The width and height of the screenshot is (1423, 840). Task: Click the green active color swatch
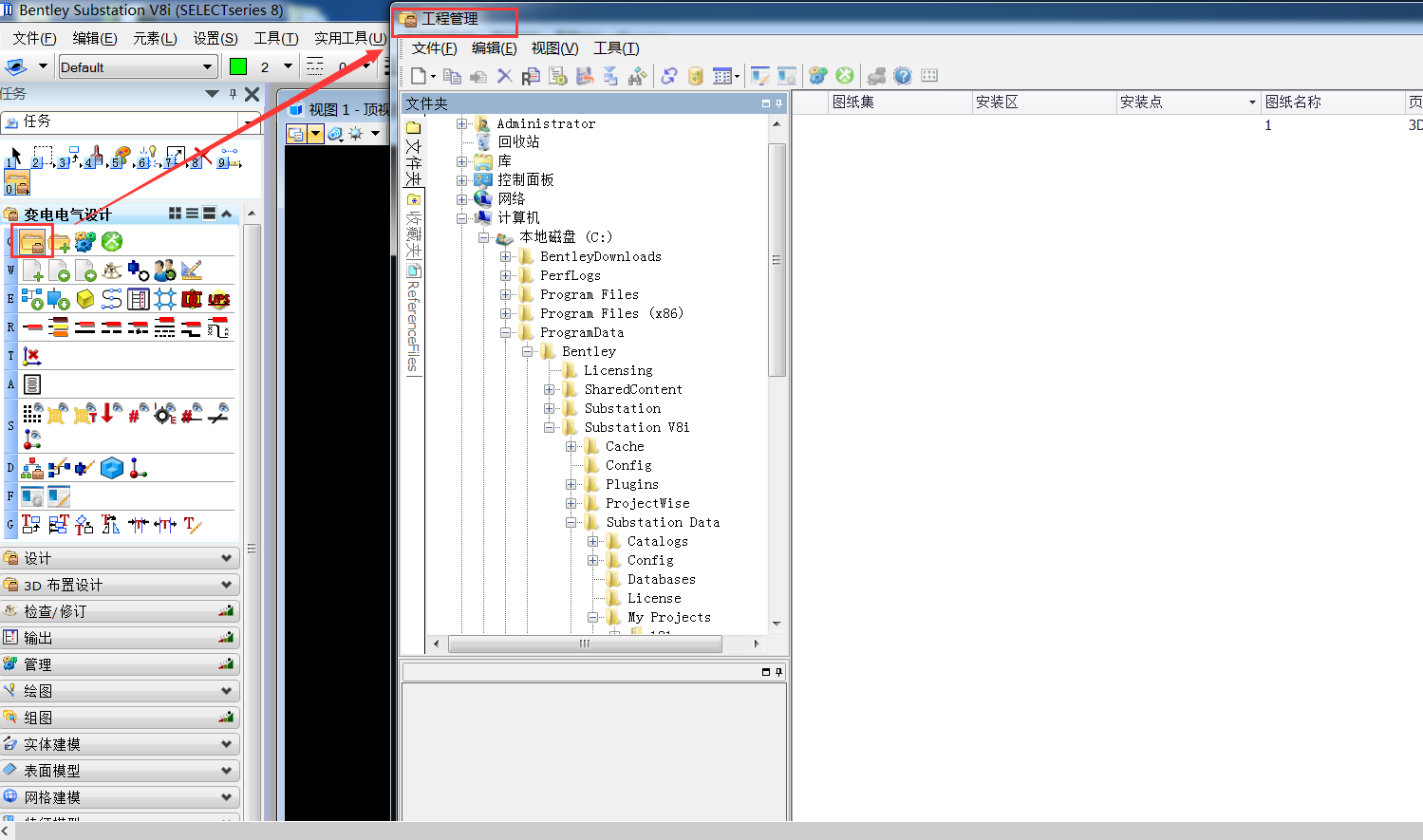238,66
